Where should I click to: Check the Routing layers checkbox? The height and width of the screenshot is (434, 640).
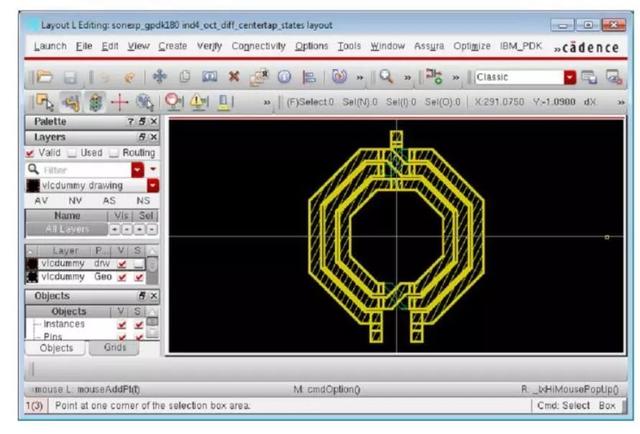(x=114, y=153)
